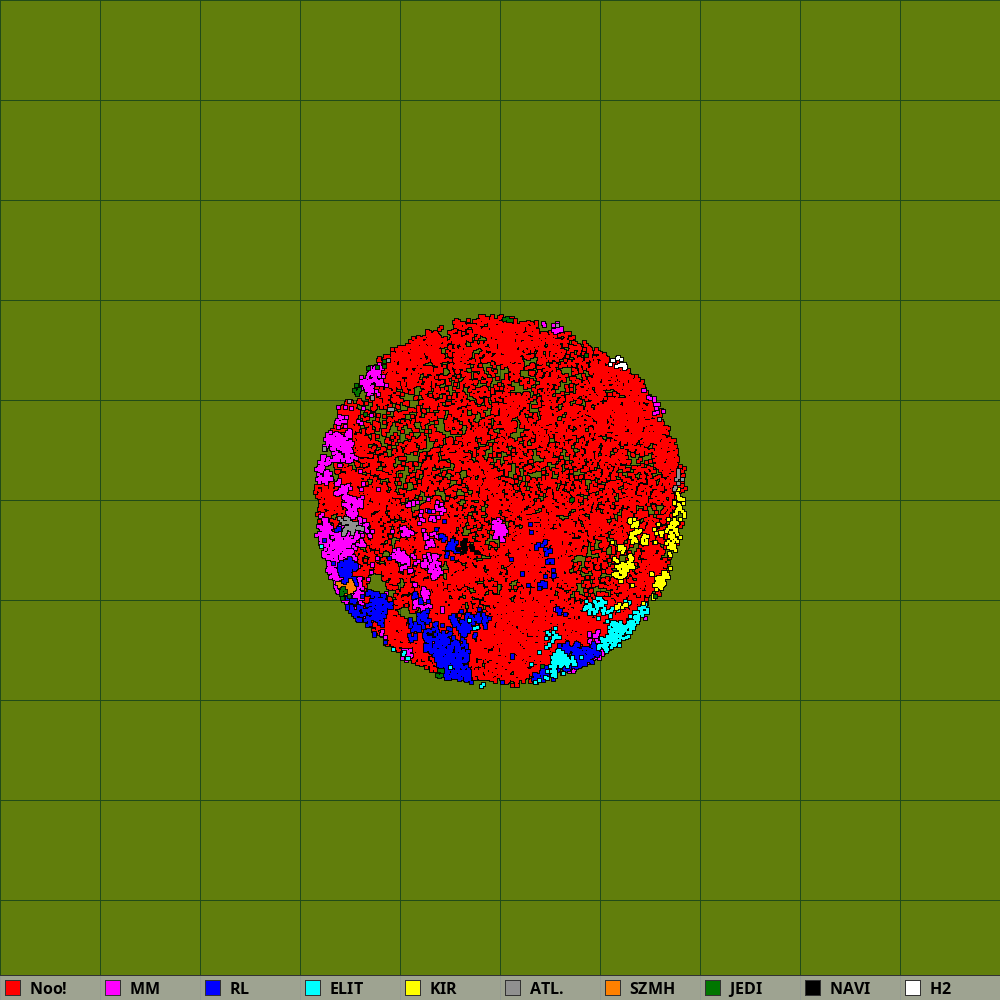Click the green JEDI legend swatch
Screen dimensions: 1000x1000
click(713, 988)
